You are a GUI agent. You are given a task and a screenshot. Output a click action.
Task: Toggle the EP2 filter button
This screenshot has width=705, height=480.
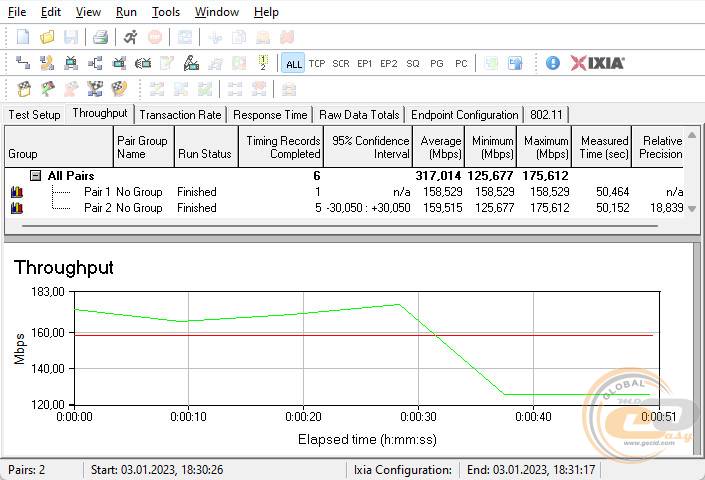388,63
